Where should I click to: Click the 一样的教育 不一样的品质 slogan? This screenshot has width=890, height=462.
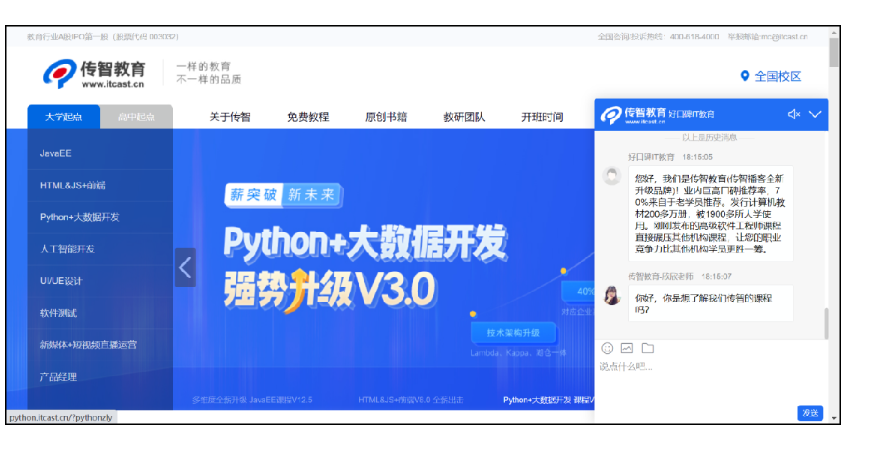click(x=209, y=73)
